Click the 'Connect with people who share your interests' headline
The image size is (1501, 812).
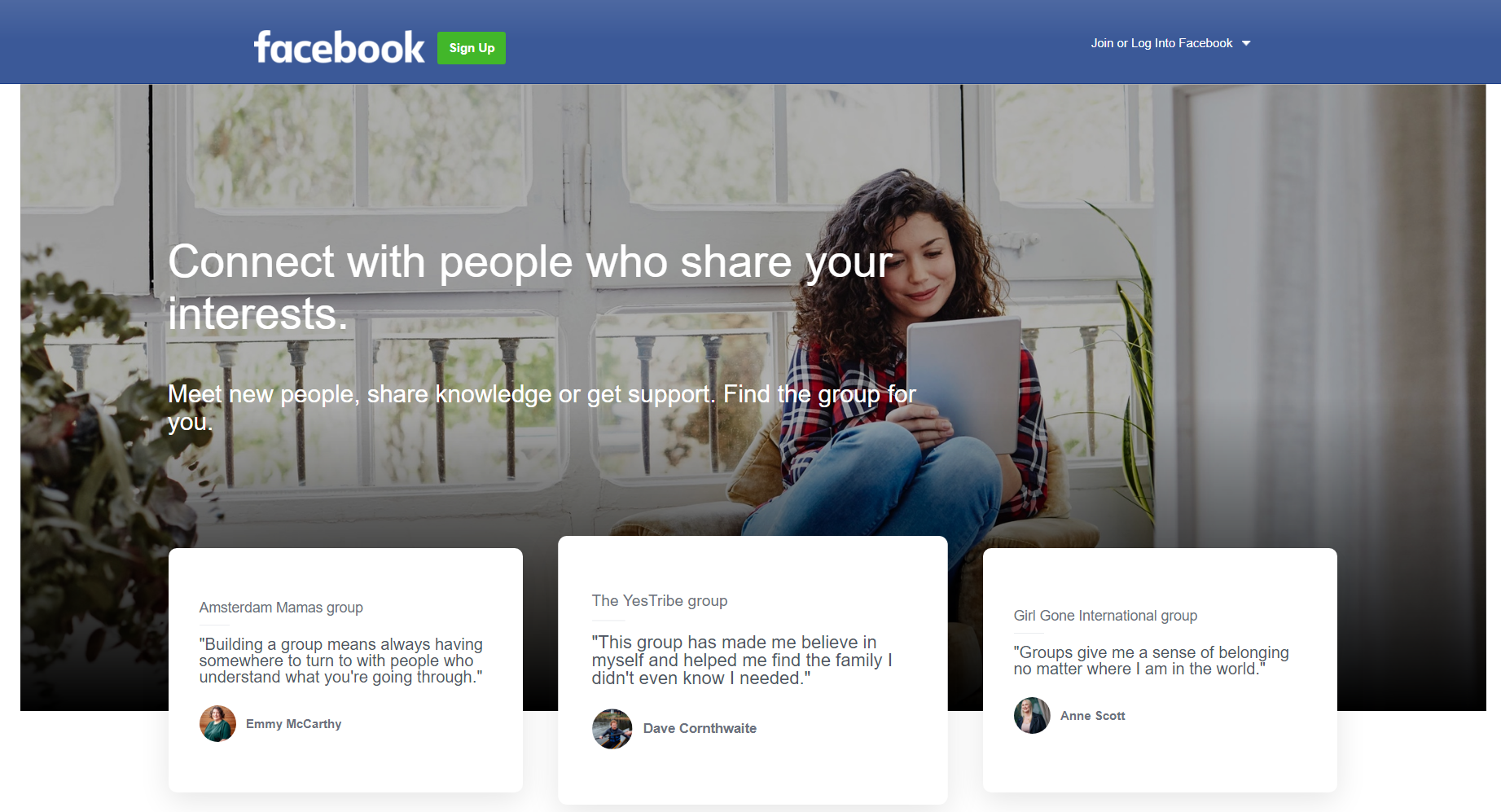[x=530, y=287]
